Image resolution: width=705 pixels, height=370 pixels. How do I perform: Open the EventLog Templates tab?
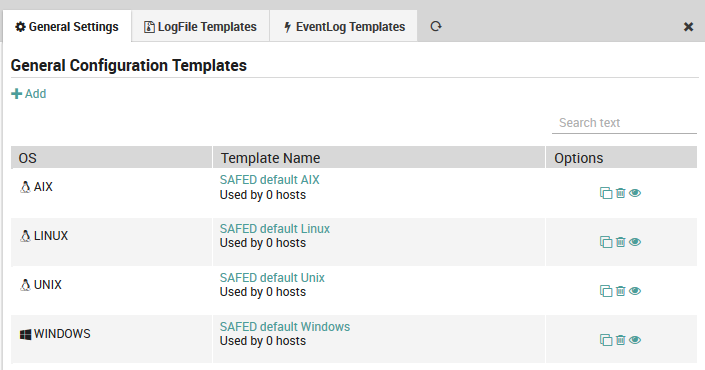click(x=344, y=27)
